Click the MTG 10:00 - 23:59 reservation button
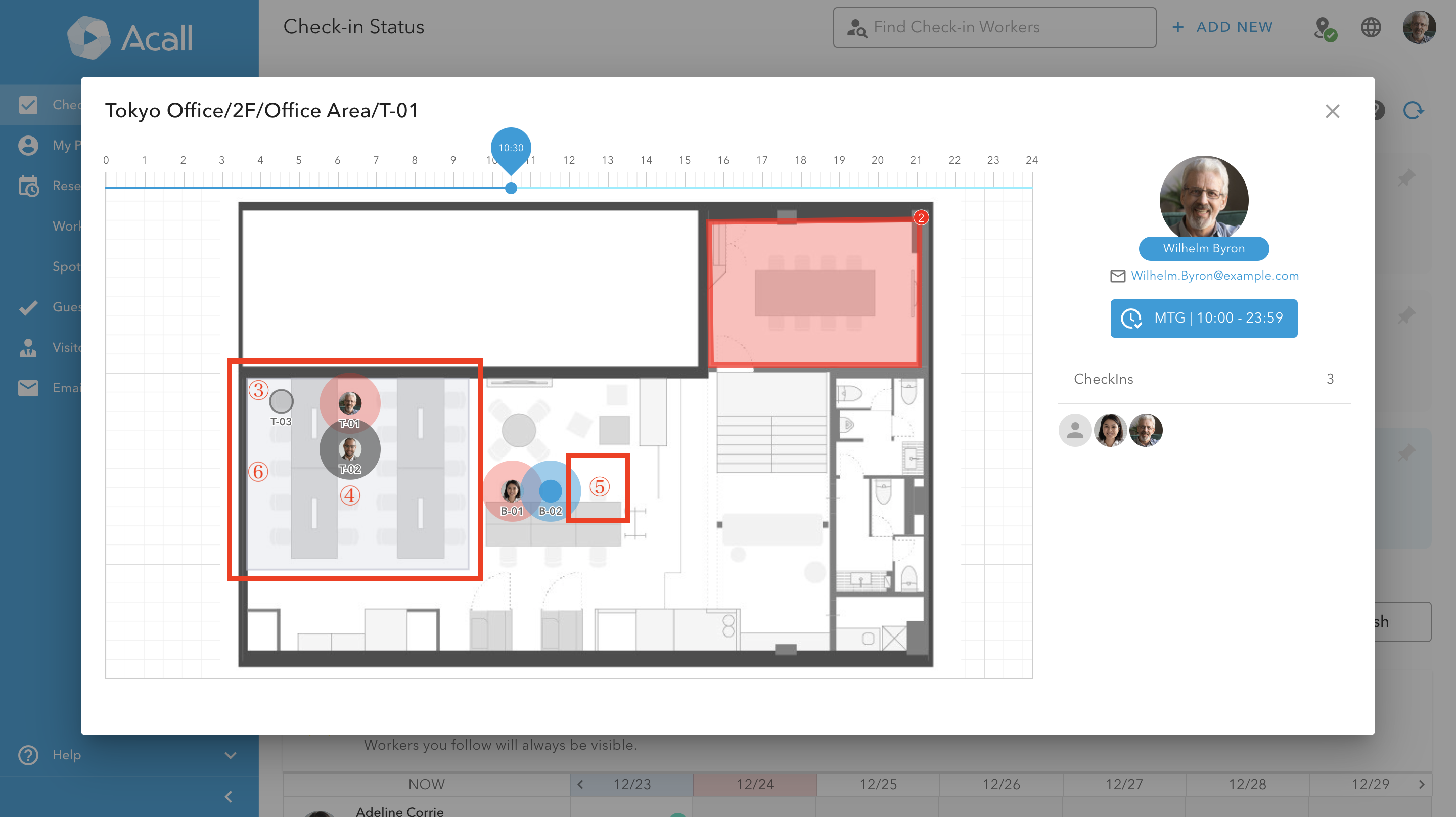 tap(1203, 319)
